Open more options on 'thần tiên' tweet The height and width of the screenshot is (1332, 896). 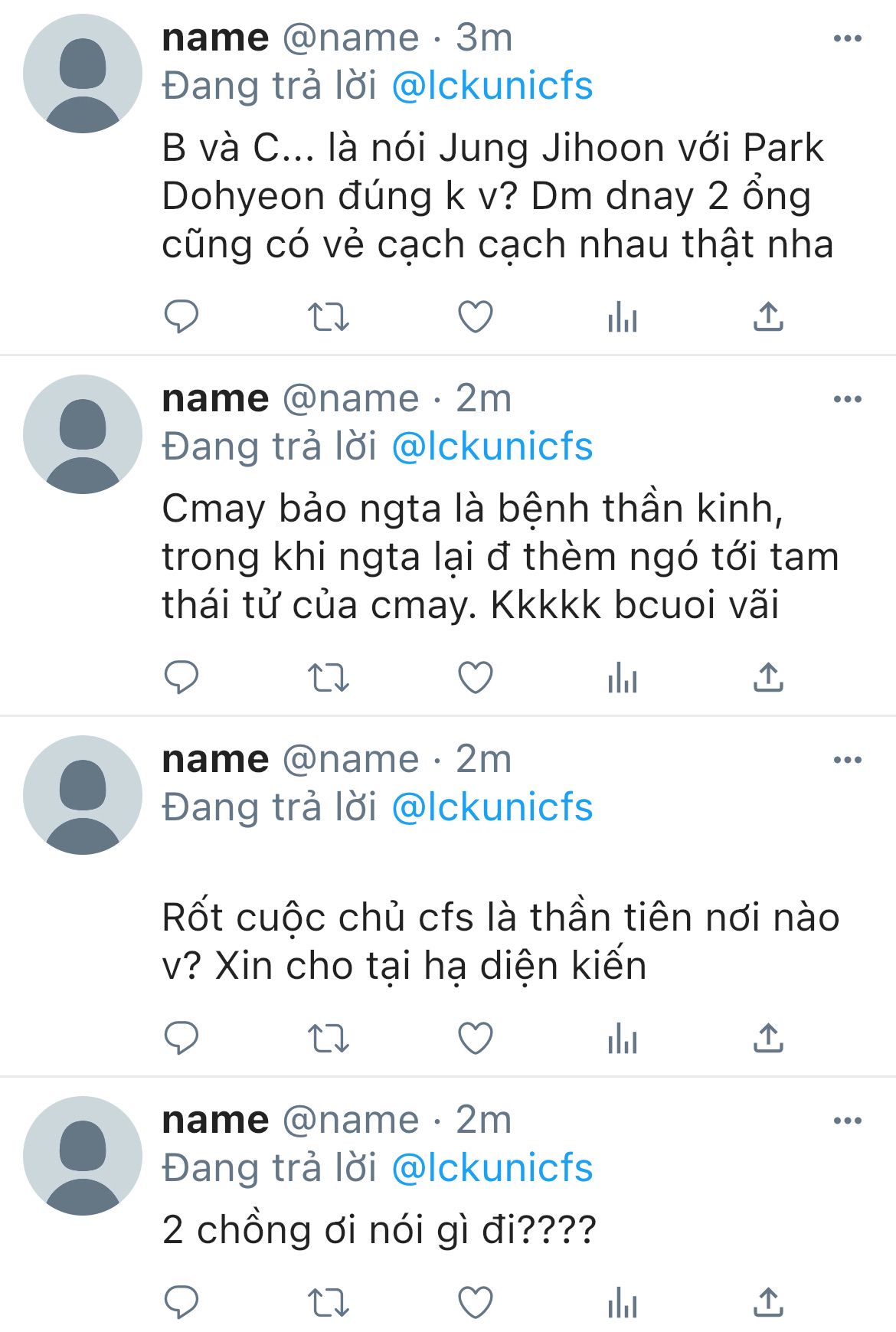coord(848,760)
